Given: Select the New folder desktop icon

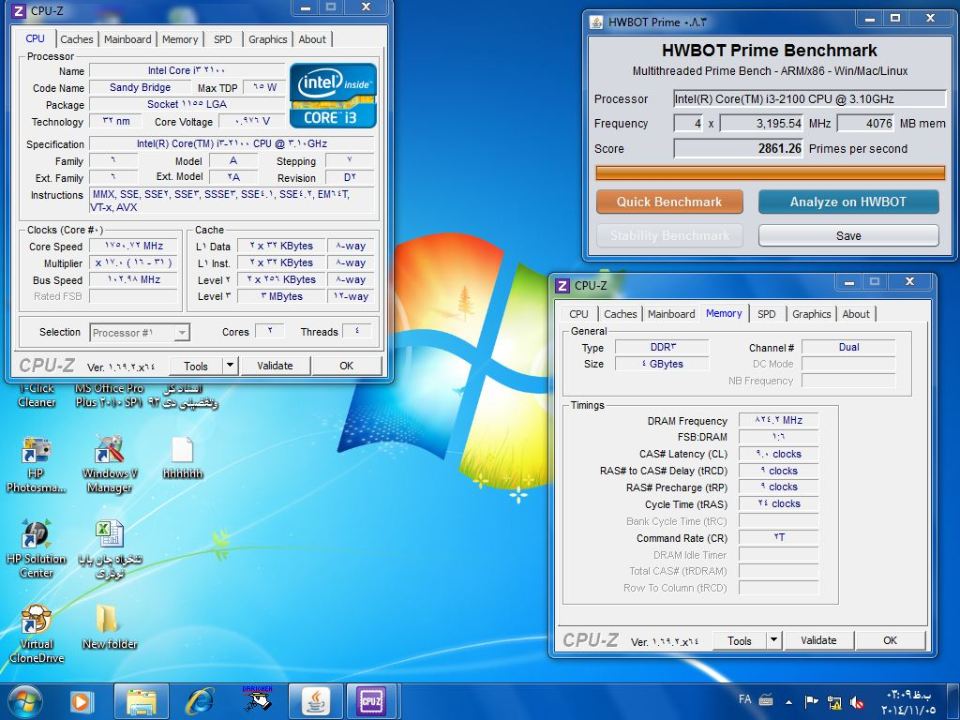Looking at the screenshot, I should coord(110,627).
